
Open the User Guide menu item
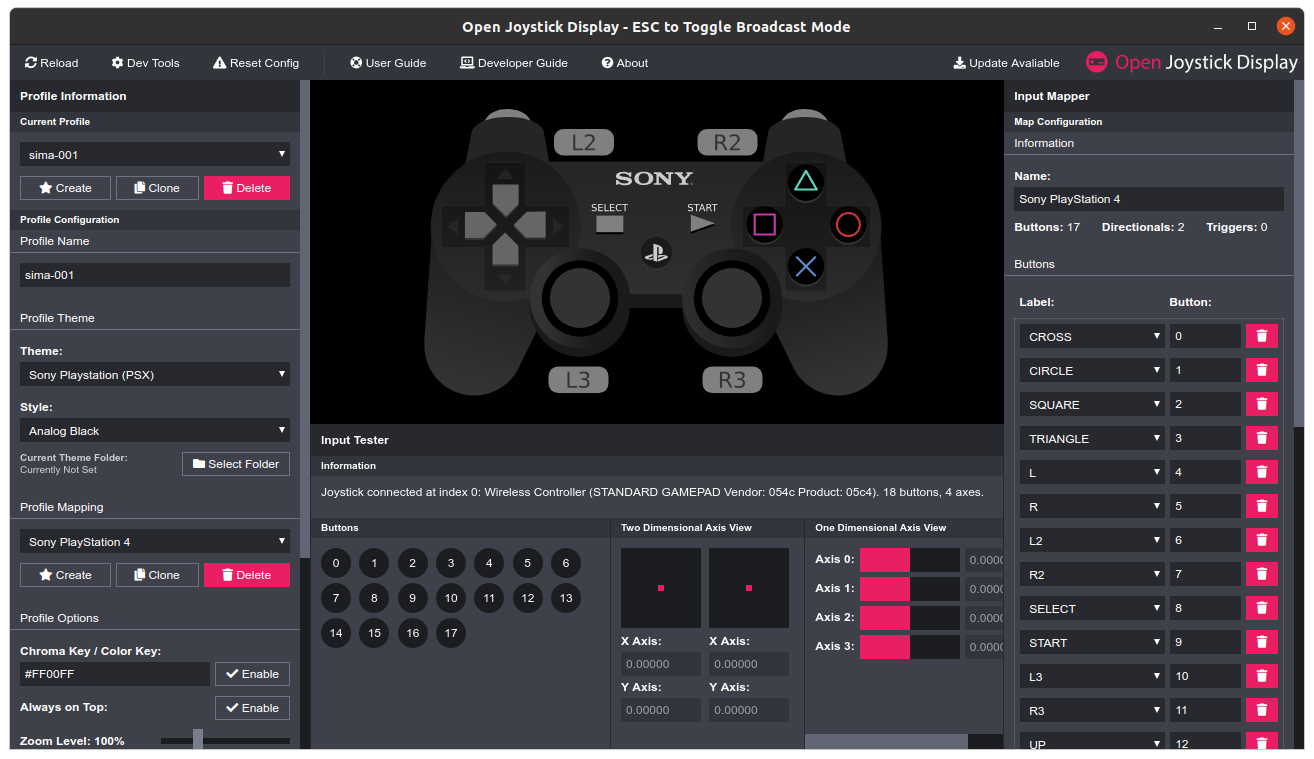[388, 63]
